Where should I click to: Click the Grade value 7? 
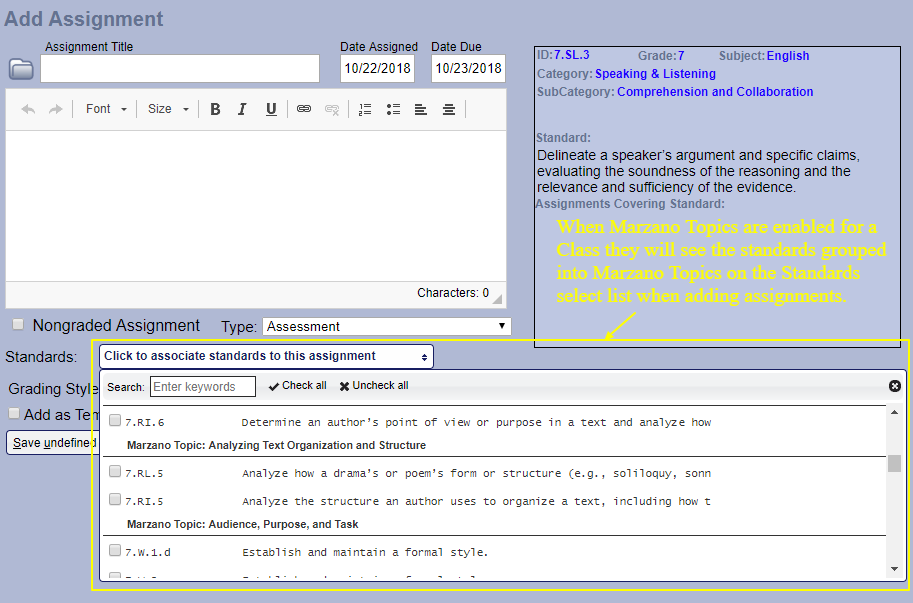tap(681, 56)
